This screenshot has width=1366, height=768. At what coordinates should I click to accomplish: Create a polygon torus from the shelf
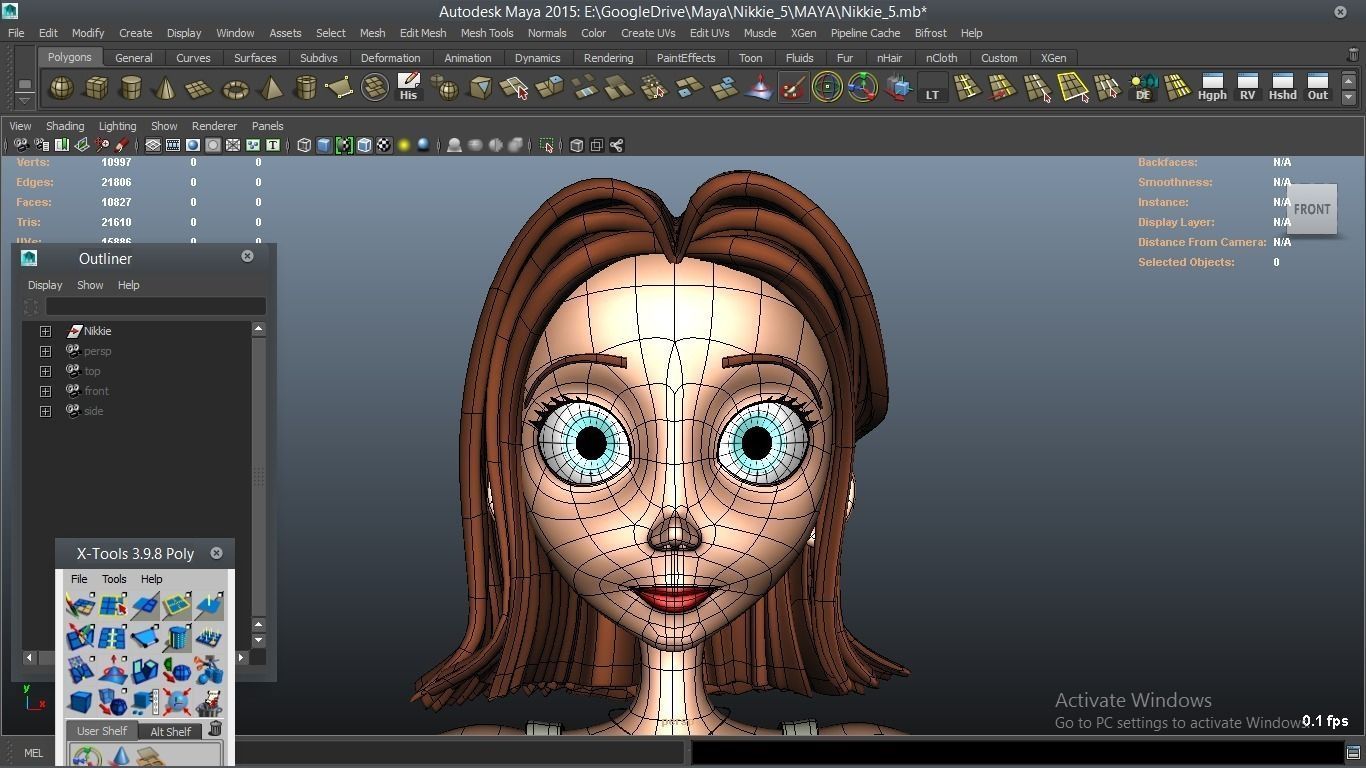pyautogui.click(x=235, y=88)
